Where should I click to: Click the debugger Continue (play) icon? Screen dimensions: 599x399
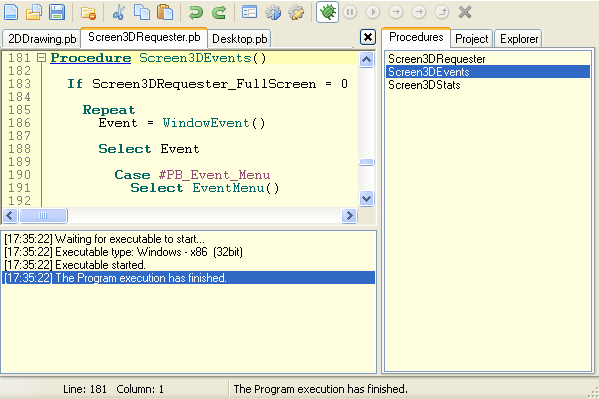pyautogui.click(x=373, y=12)
